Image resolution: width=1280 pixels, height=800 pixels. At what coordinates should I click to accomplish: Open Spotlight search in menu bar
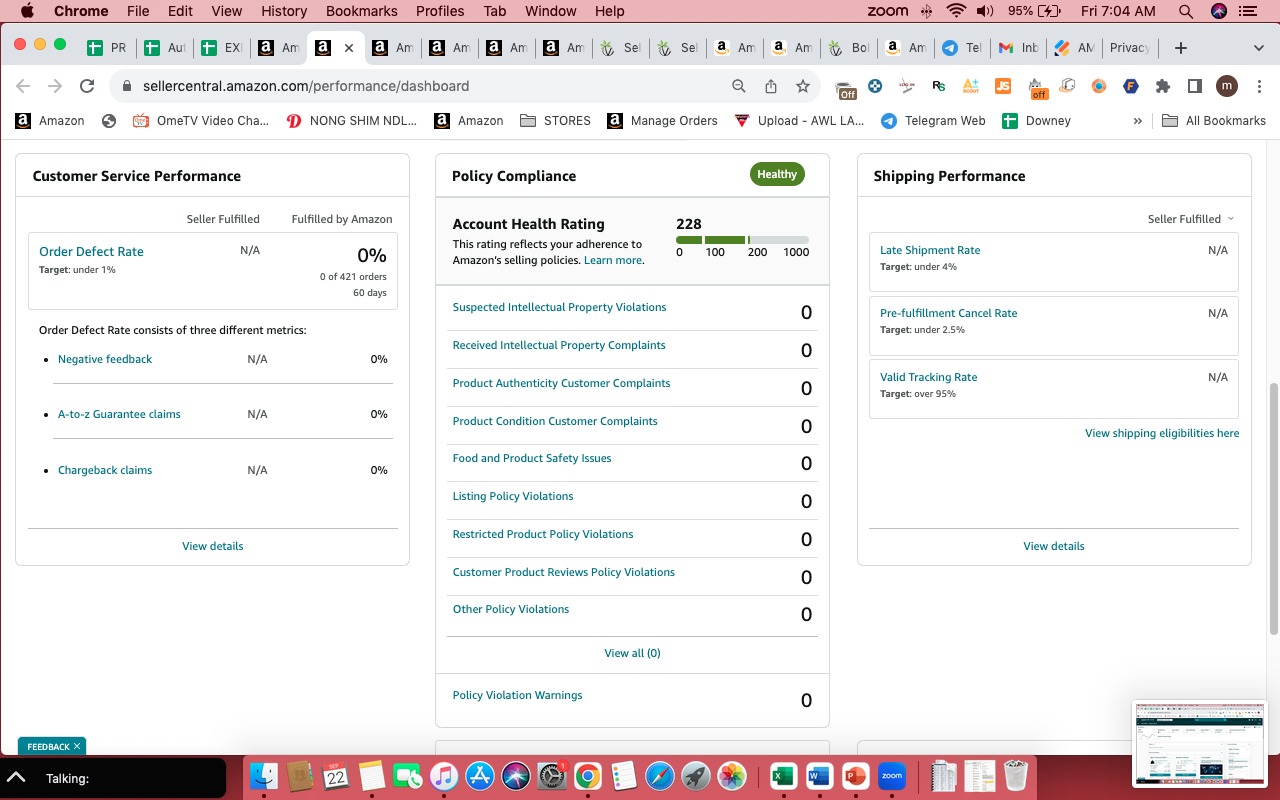[x=1186, y=11]
